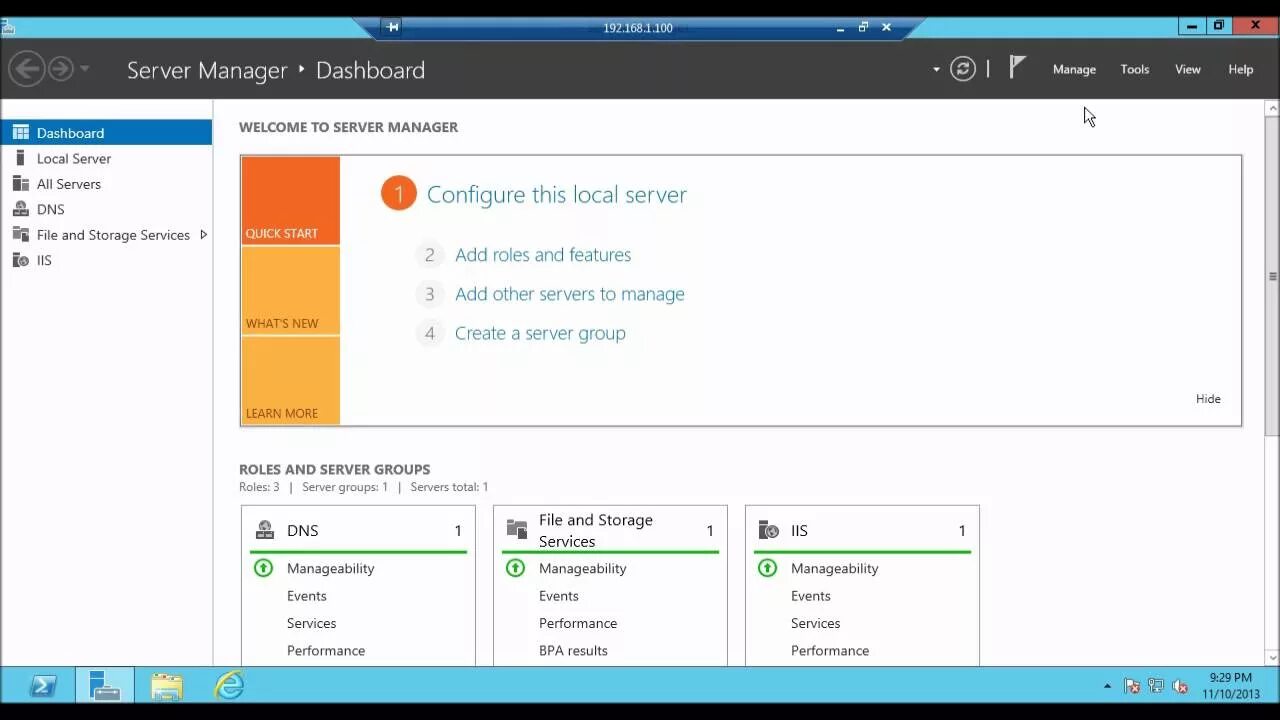Image resolution: width=1280 pixels, height=720 pixels.
Task: Click Manageability in the DNS tile
Action: (330, 568)
